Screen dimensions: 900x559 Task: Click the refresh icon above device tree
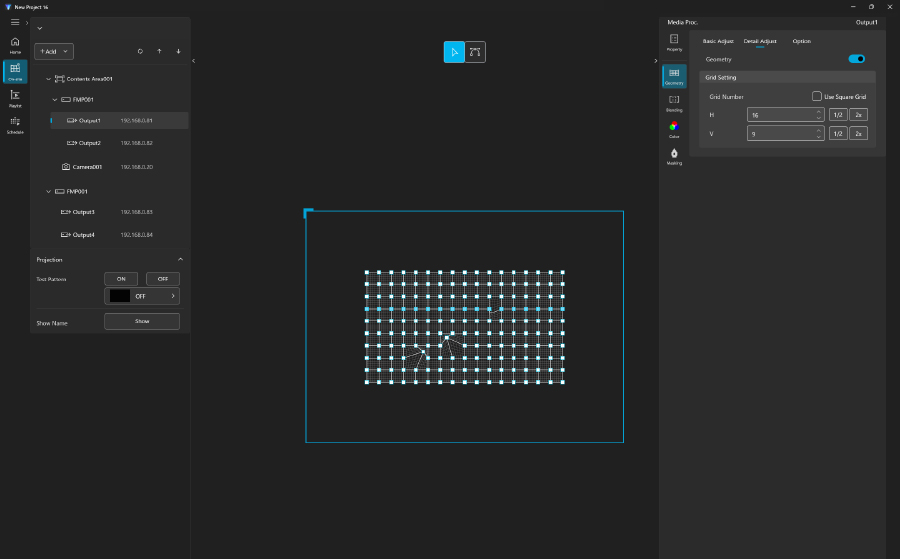[140, 51]
